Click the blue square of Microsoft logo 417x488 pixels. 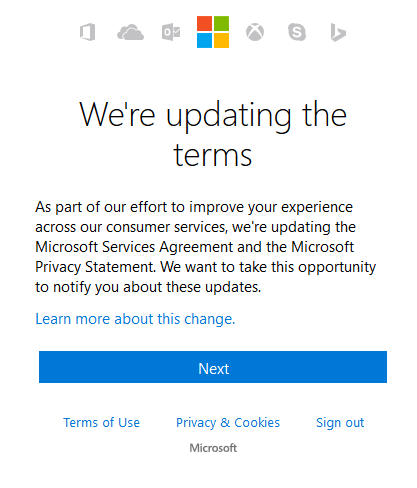[x=204, y=40]
